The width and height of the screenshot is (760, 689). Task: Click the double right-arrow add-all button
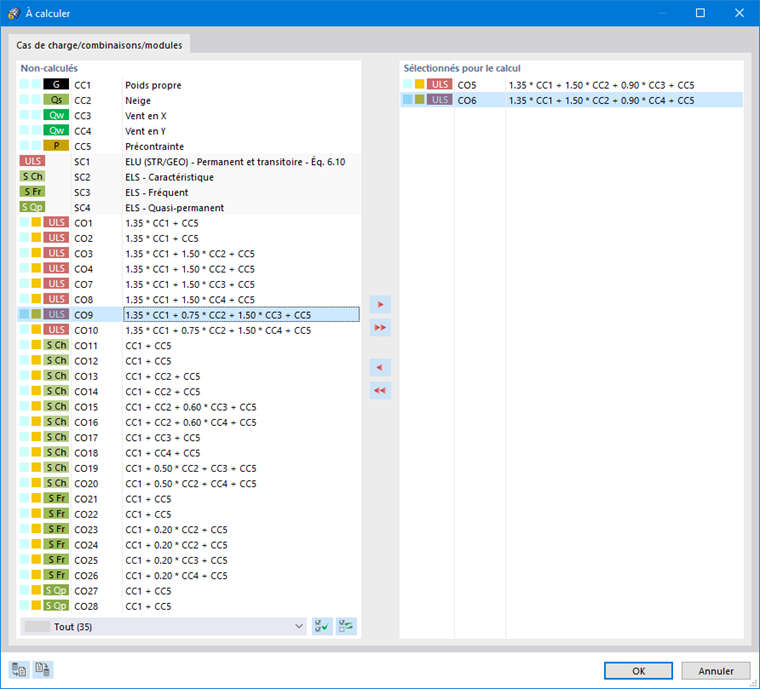[380, 328]
